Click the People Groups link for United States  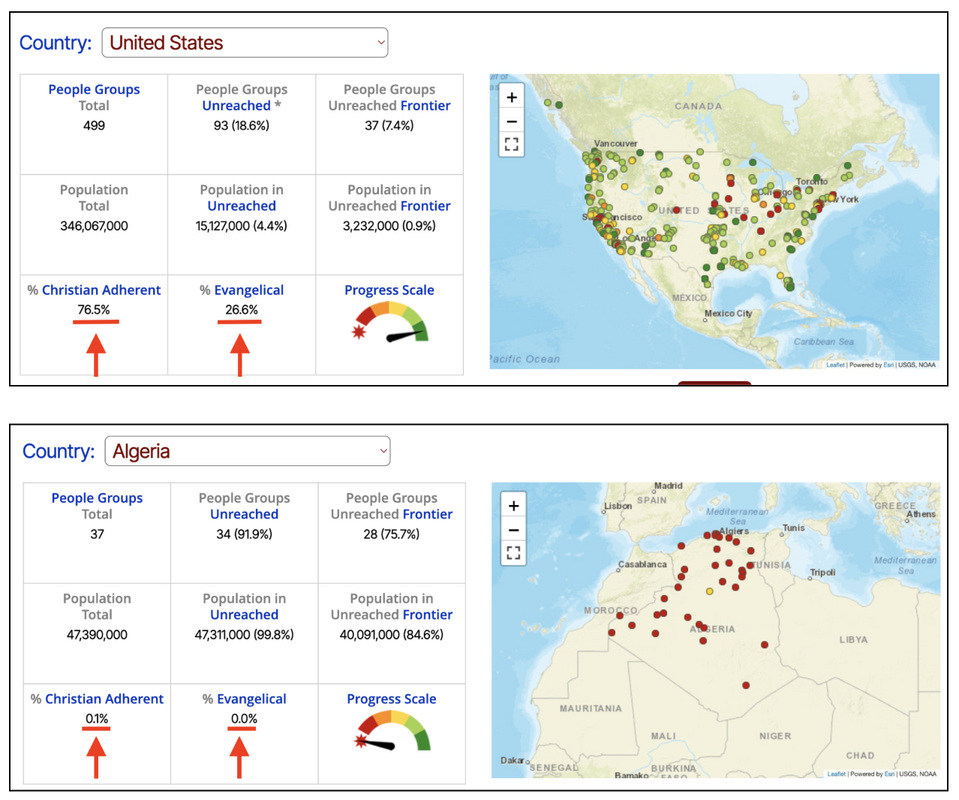pyautogui.click(x=94, y=89)
